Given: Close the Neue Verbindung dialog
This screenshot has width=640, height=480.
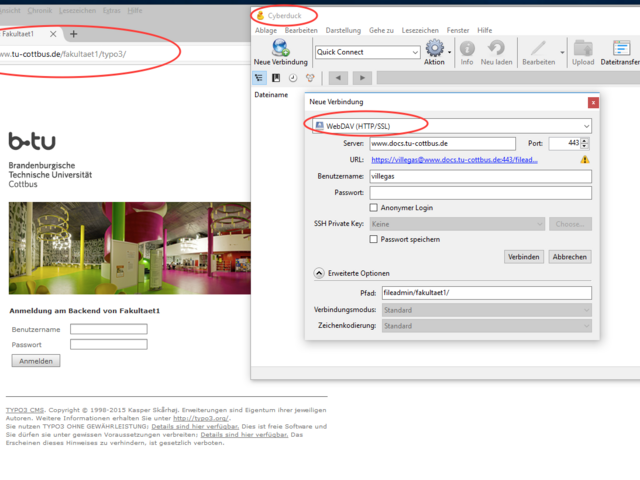Looking at the screenshot, I should coord(593,102).
